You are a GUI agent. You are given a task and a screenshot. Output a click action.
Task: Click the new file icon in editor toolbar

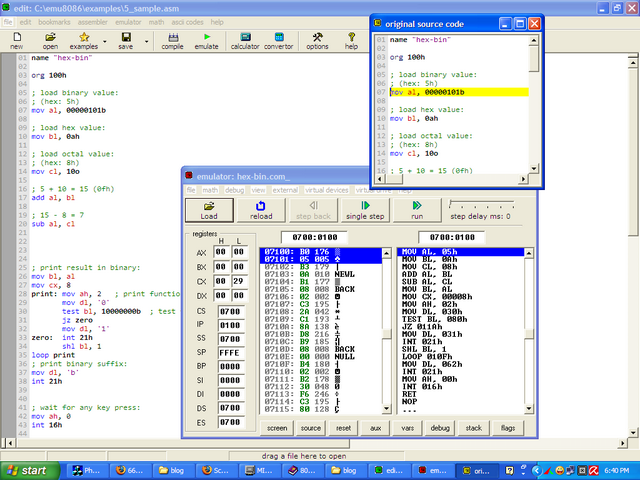[x=17, y=41]
